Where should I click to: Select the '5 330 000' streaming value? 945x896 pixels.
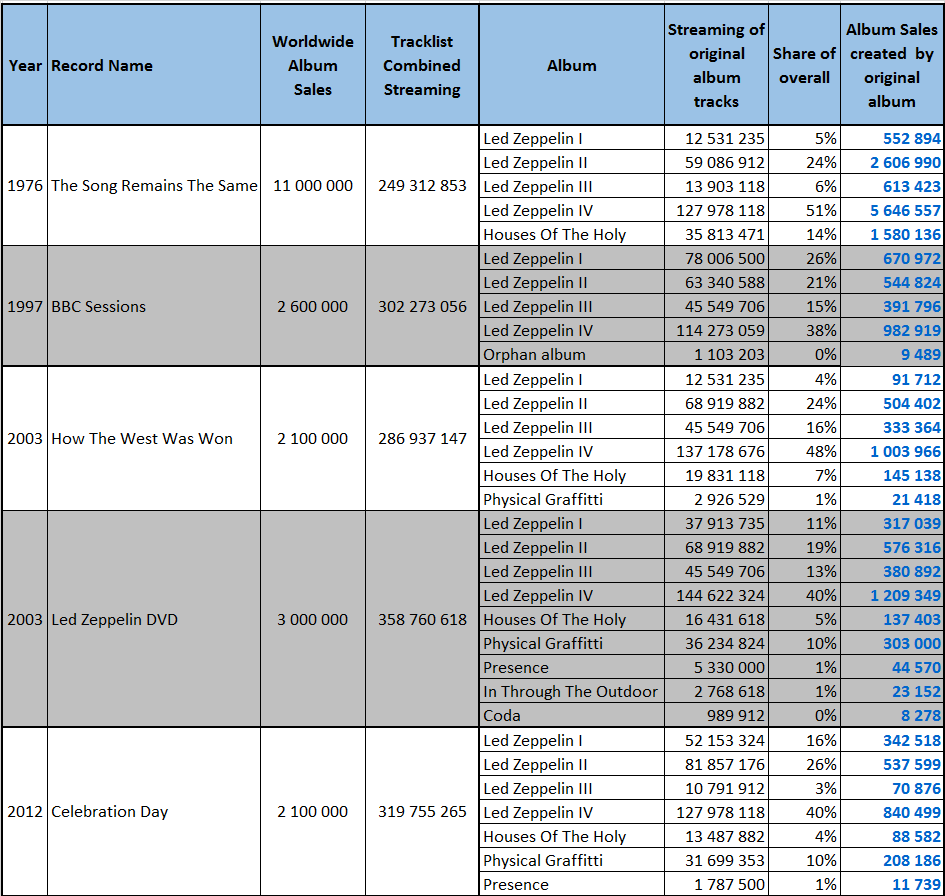(x=716, y=667)
